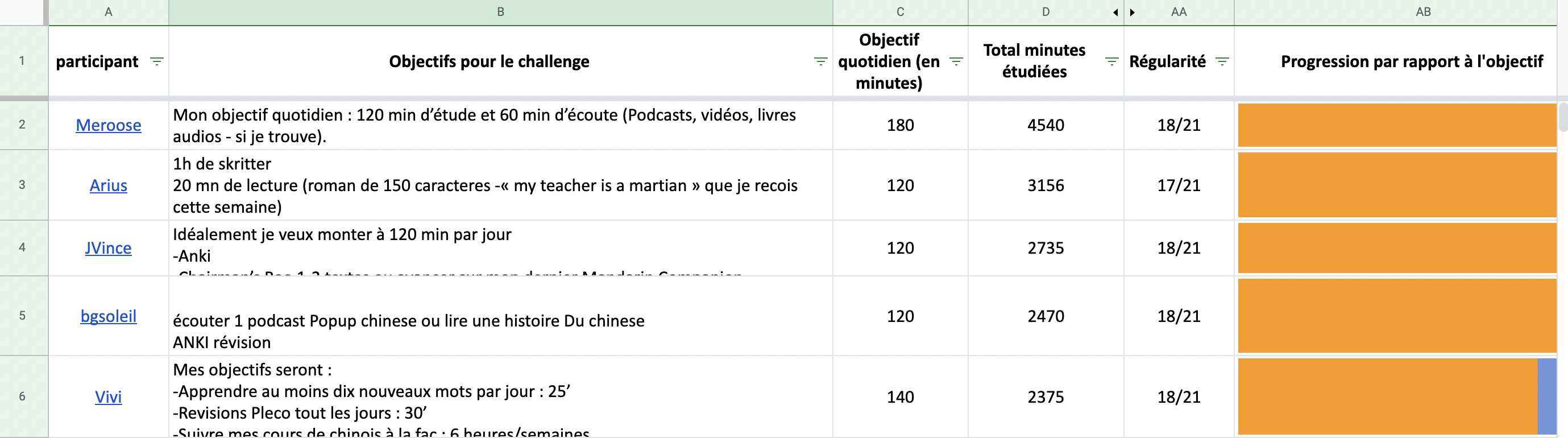Expand hidden columns with right arrow
This screenshot has height=438, width=1568.
point(1132,12)
